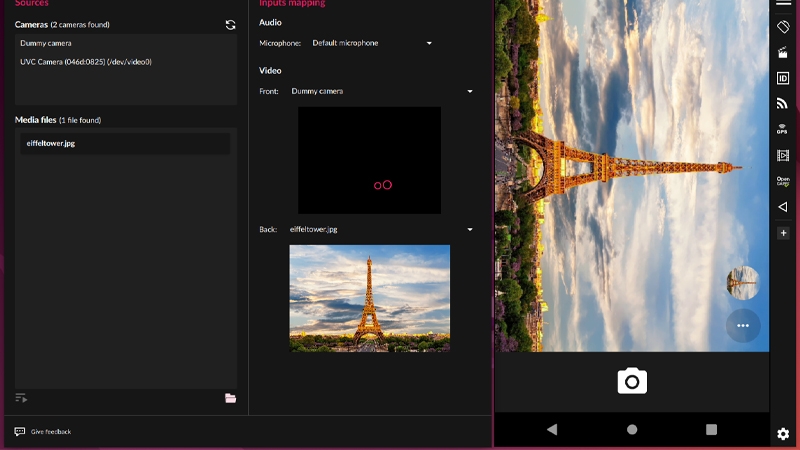The width and height of the screenshot is (800, 450).
Task: Open the network signal widget
Action: tap(783, 104)
